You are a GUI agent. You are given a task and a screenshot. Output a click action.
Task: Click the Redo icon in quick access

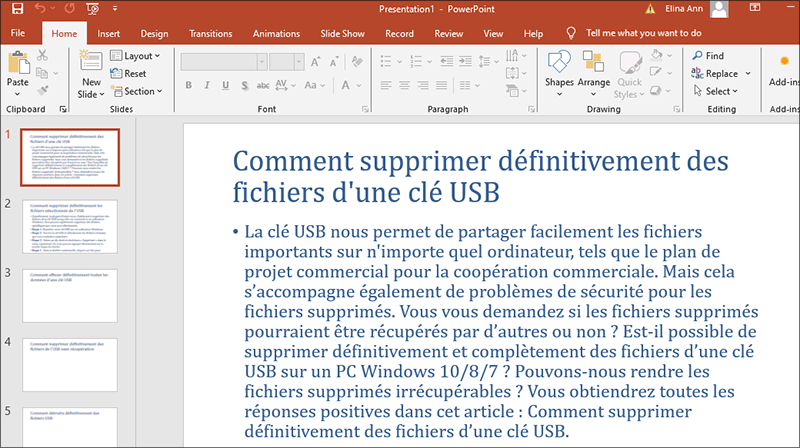coord(69,8)
